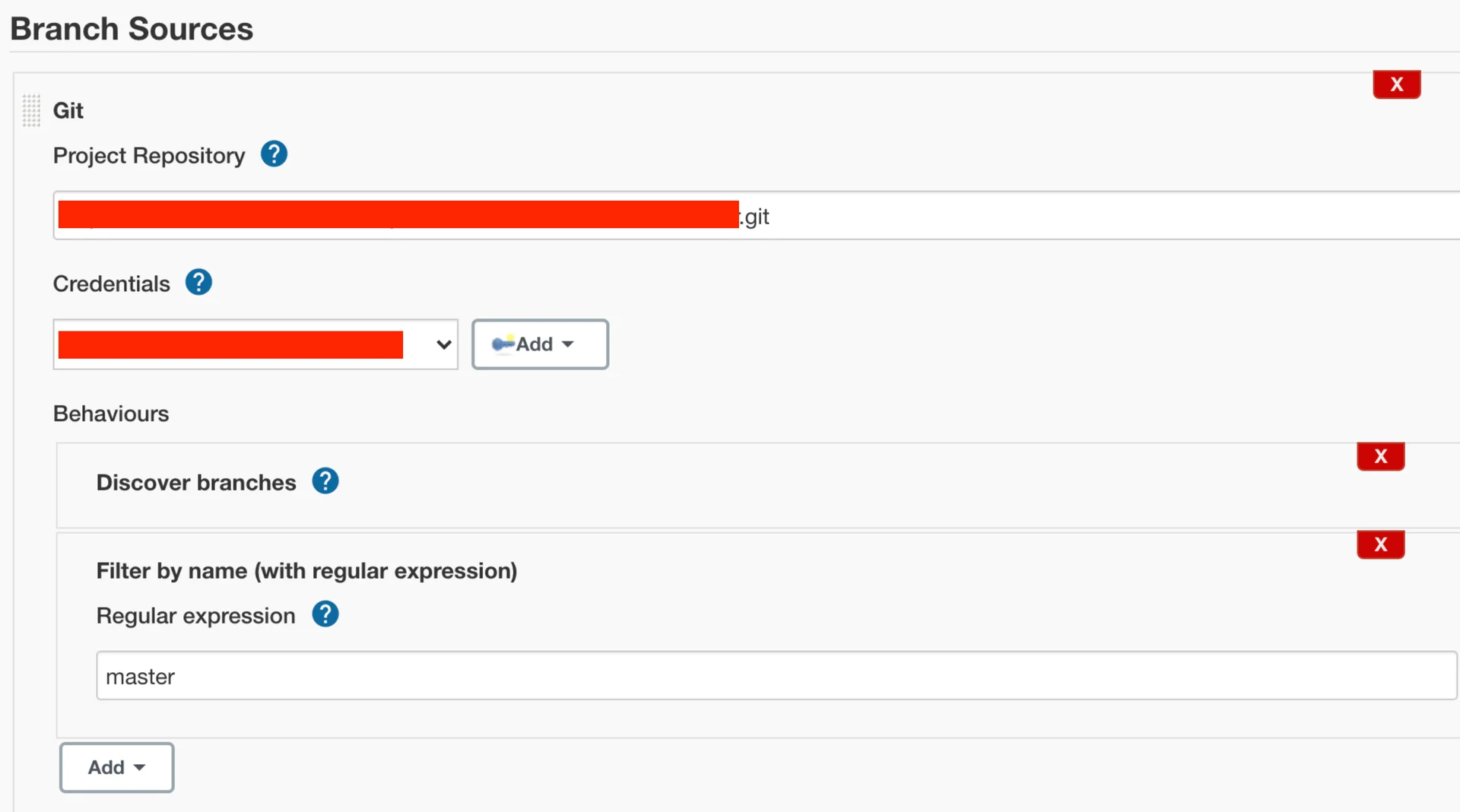Click the Behaviours label

[x=111, y=414]
